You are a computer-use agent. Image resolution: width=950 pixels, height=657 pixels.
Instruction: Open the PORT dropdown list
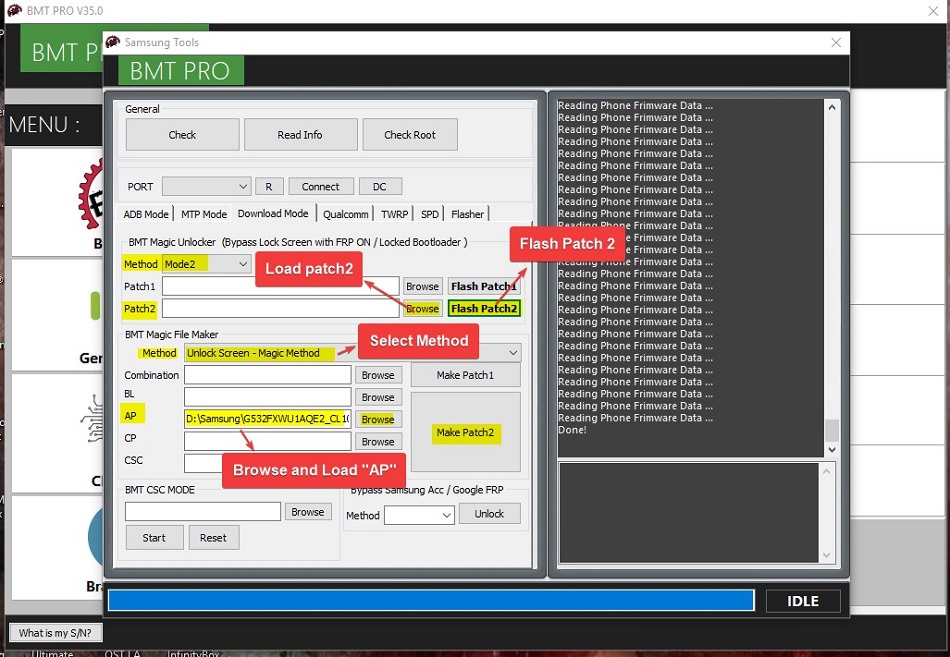(207, 186)
